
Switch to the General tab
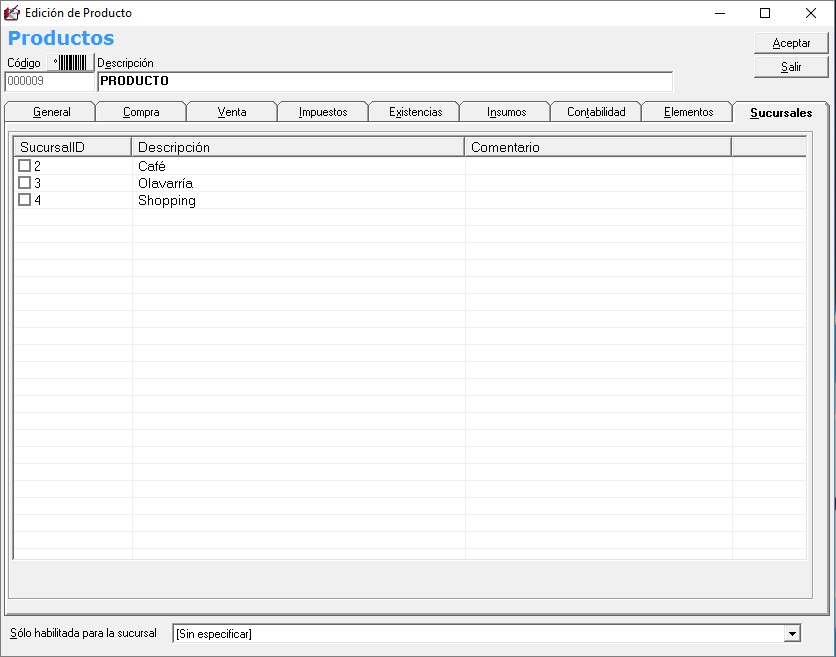pyautogui.click(x=51, y=112)
